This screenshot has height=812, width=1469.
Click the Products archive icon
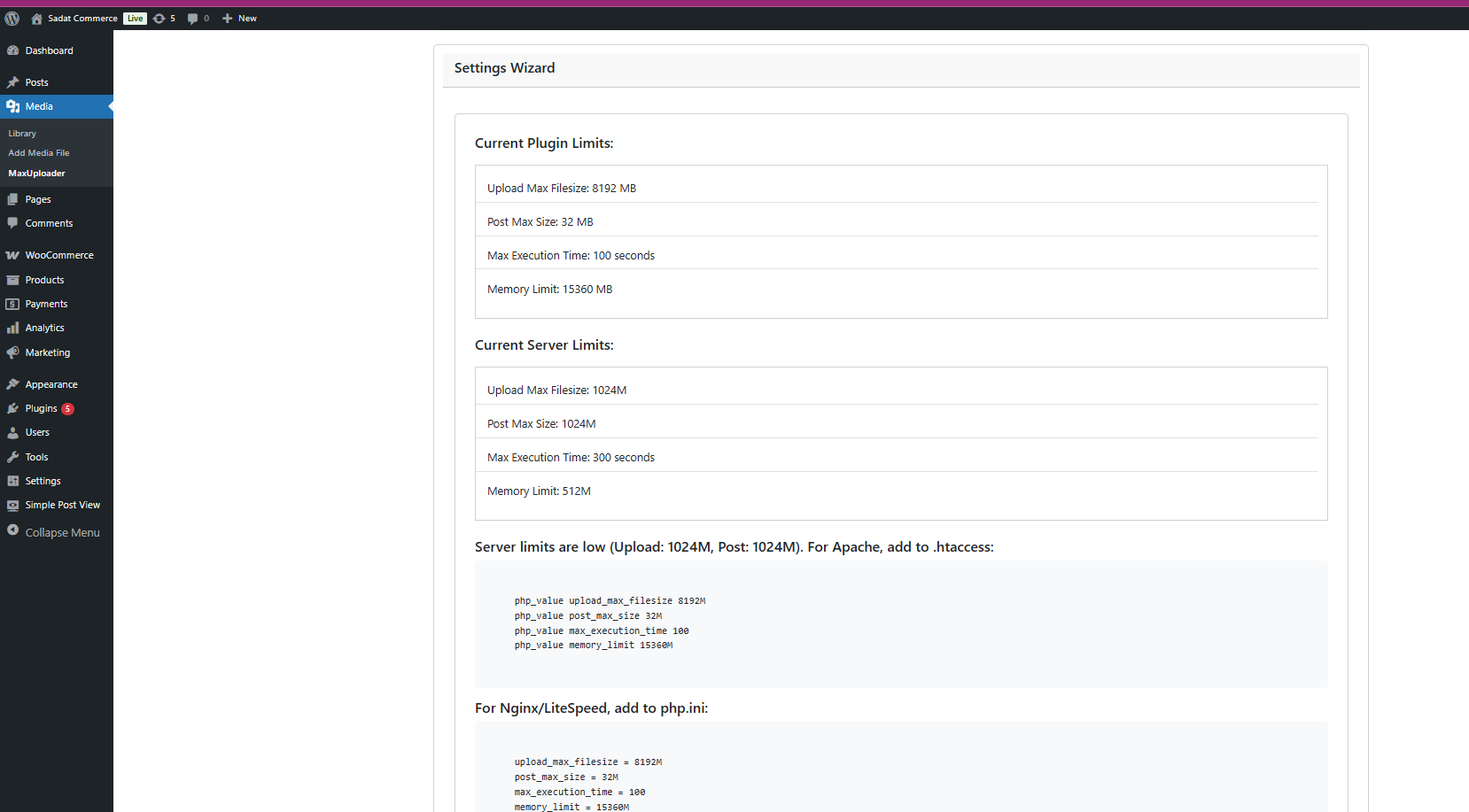point(12,280)
